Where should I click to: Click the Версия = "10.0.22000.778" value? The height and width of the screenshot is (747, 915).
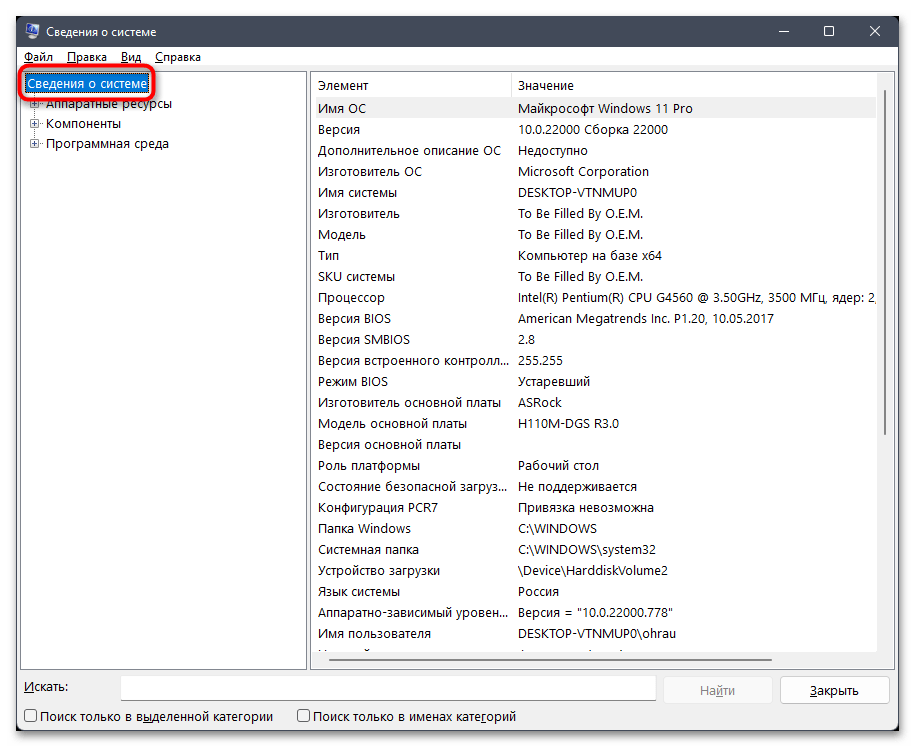(x=595, y=613)
